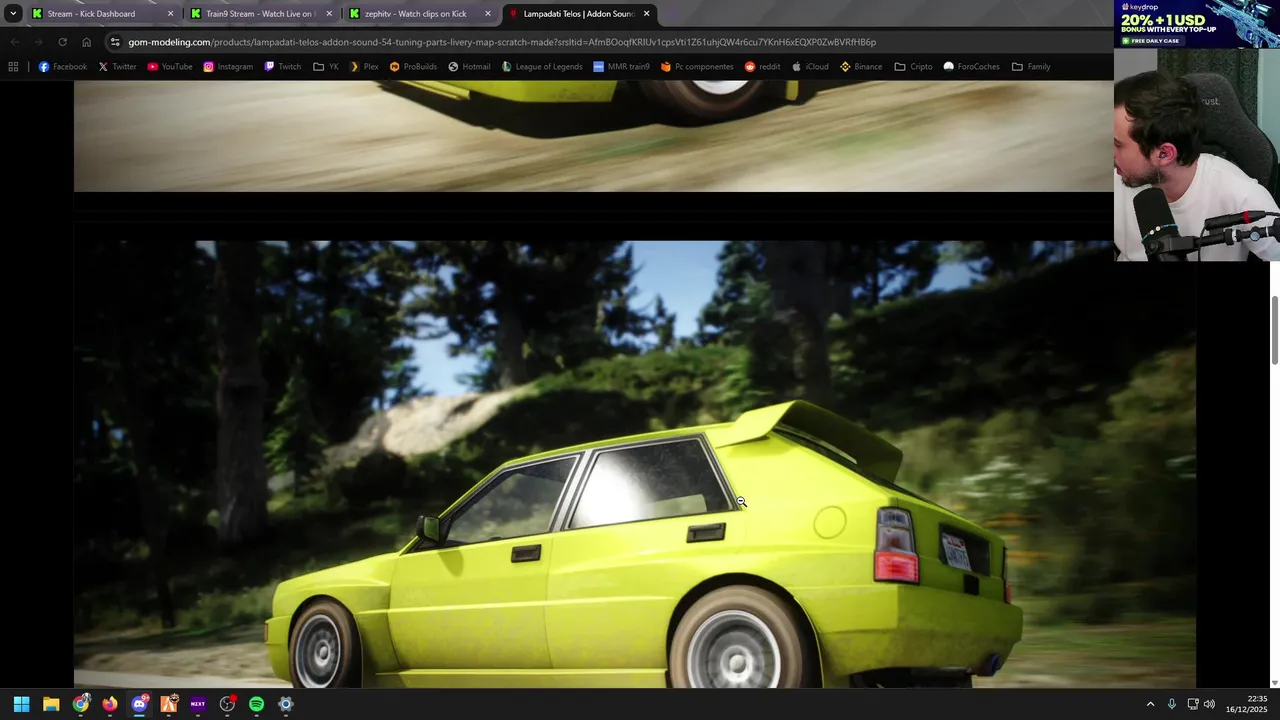Image resolution: width=1280 pixels, height=720 pixels.
Task: Open the tab search dropdown
Action: coord(13,14)
